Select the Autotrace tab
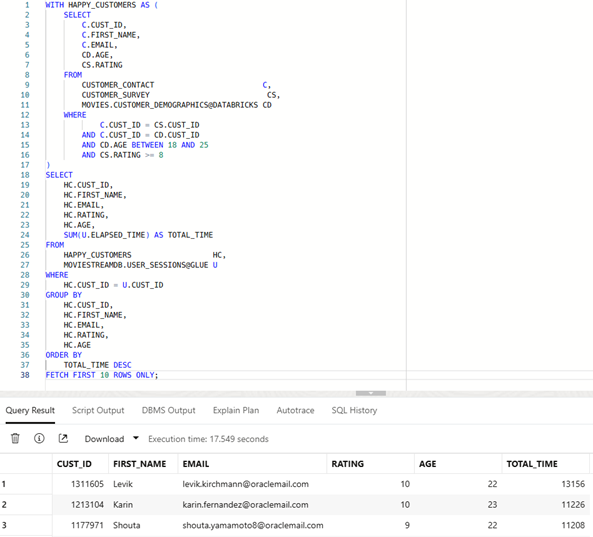The height and width of the screenshot is (537, 593). pyautogui.click(x=295, y=410)
